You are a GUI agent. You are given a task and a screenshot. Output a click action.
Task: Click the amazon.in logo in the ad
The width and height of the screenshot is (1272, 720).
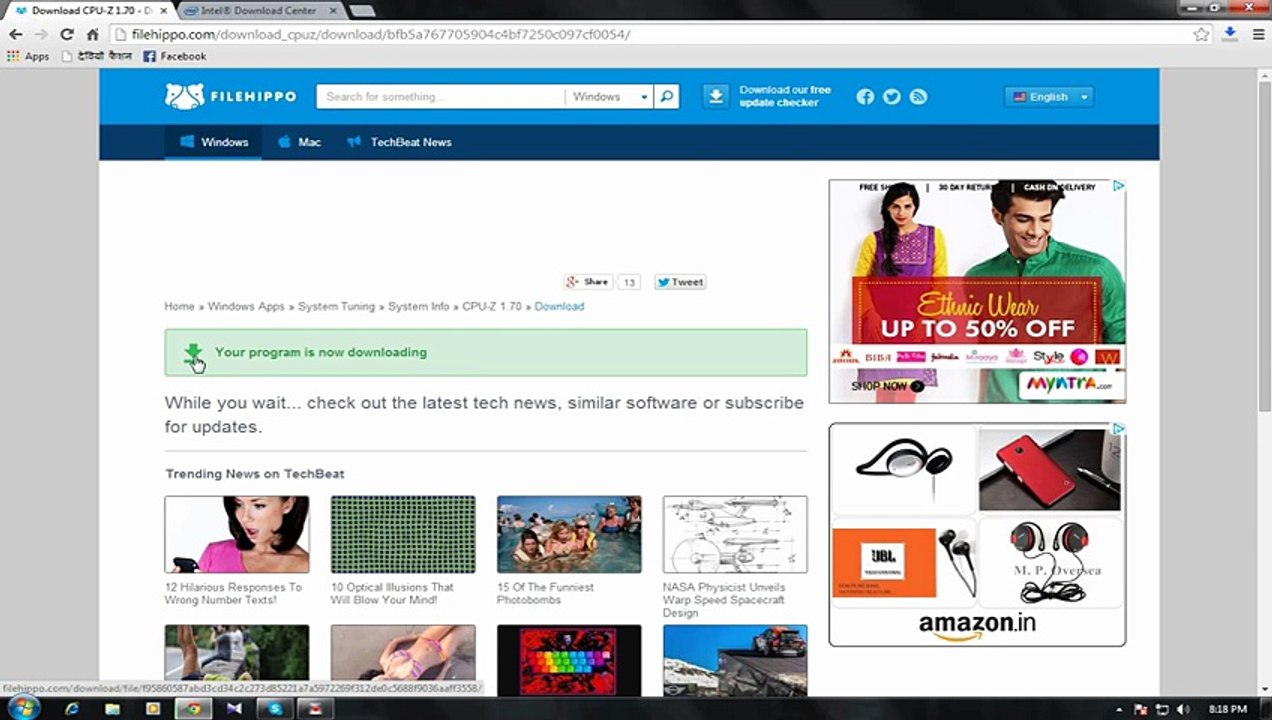click(977, 626)
